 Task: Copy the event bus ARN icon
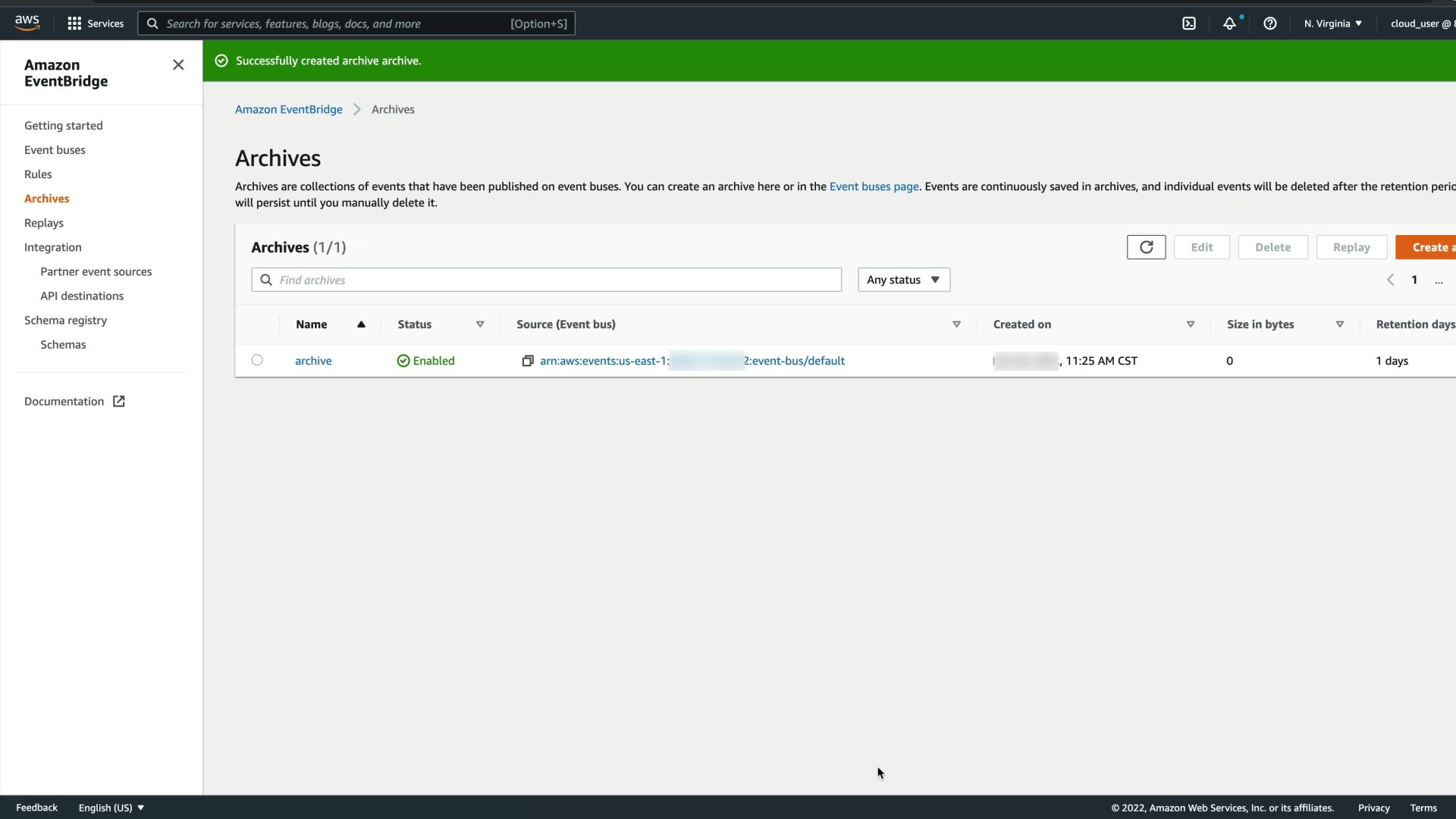528,361
